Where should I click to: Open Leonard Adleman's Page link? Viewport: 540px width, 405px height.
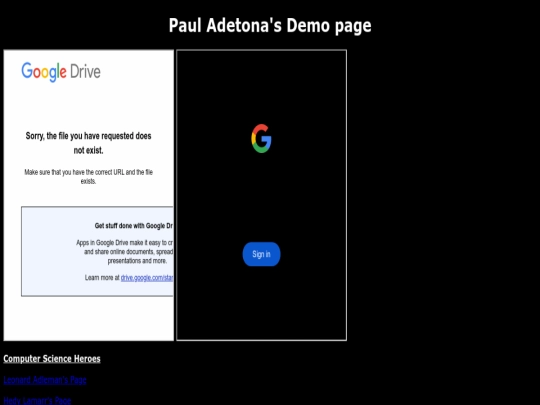pos(45,380)
